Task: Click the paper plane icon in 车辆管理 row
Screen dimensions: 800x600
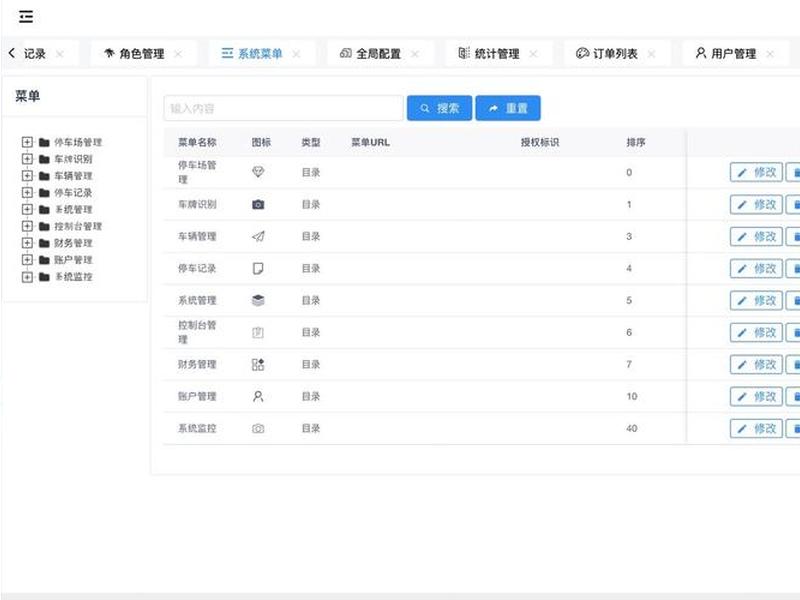Action: (258, 236)
